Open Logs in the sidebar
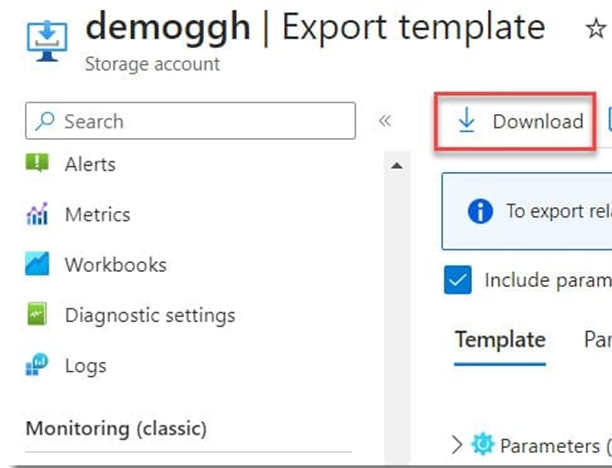Image resolution: width=612 pixels, height=468 pixels. click(85, 366)
